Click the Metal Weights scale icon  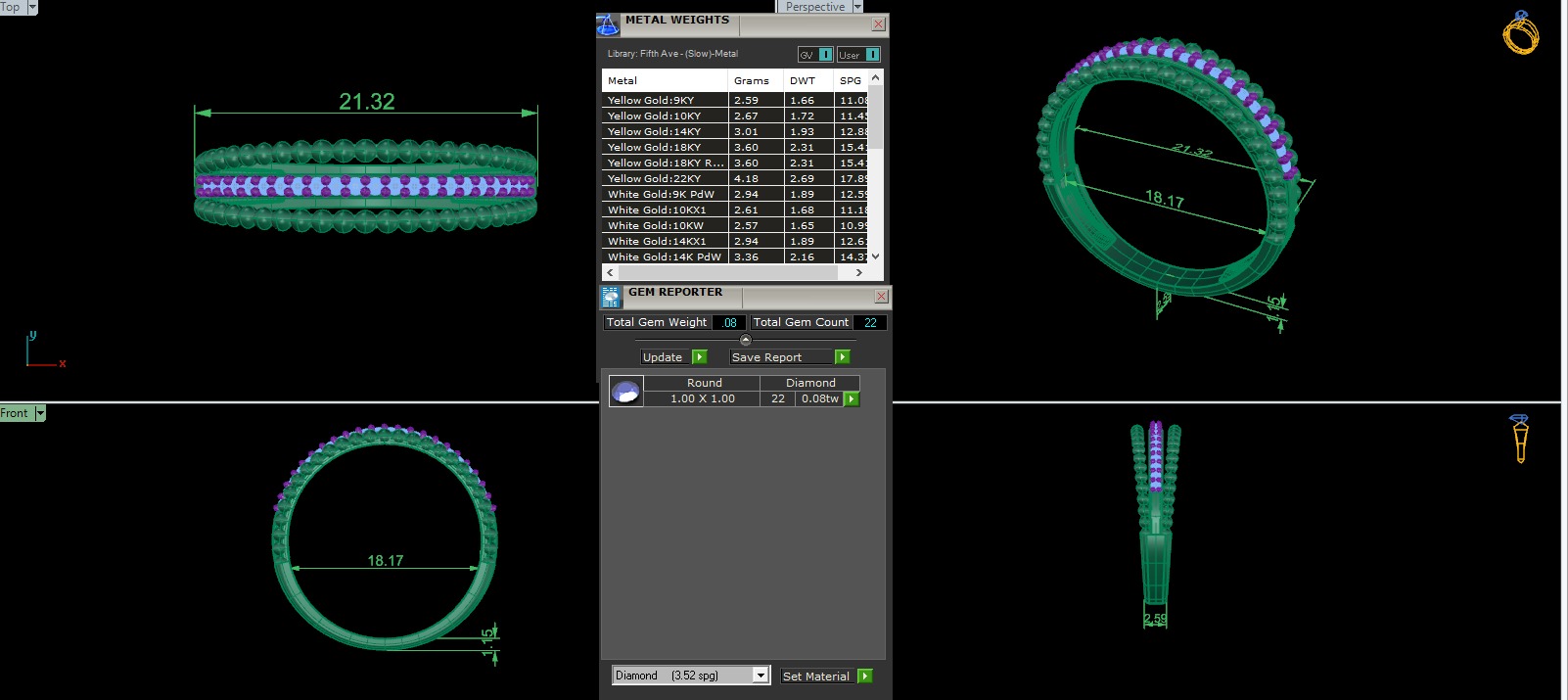[608, 24]
